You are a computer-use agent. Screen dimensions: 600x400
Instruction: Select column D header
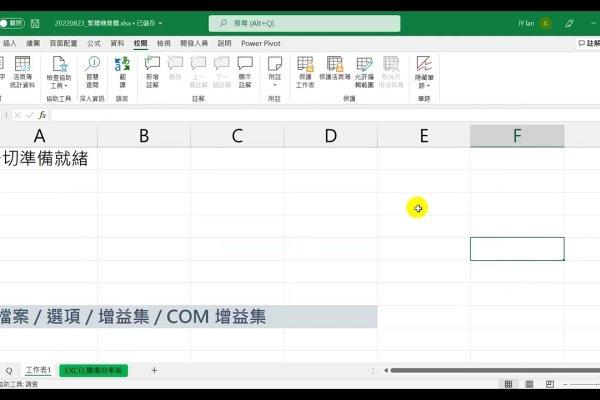331,136
